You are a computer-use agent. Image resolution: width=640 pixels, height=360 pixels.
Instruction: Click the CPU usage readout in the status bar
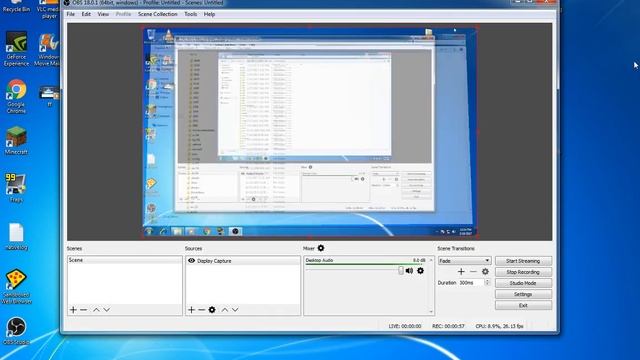(500, 326)
